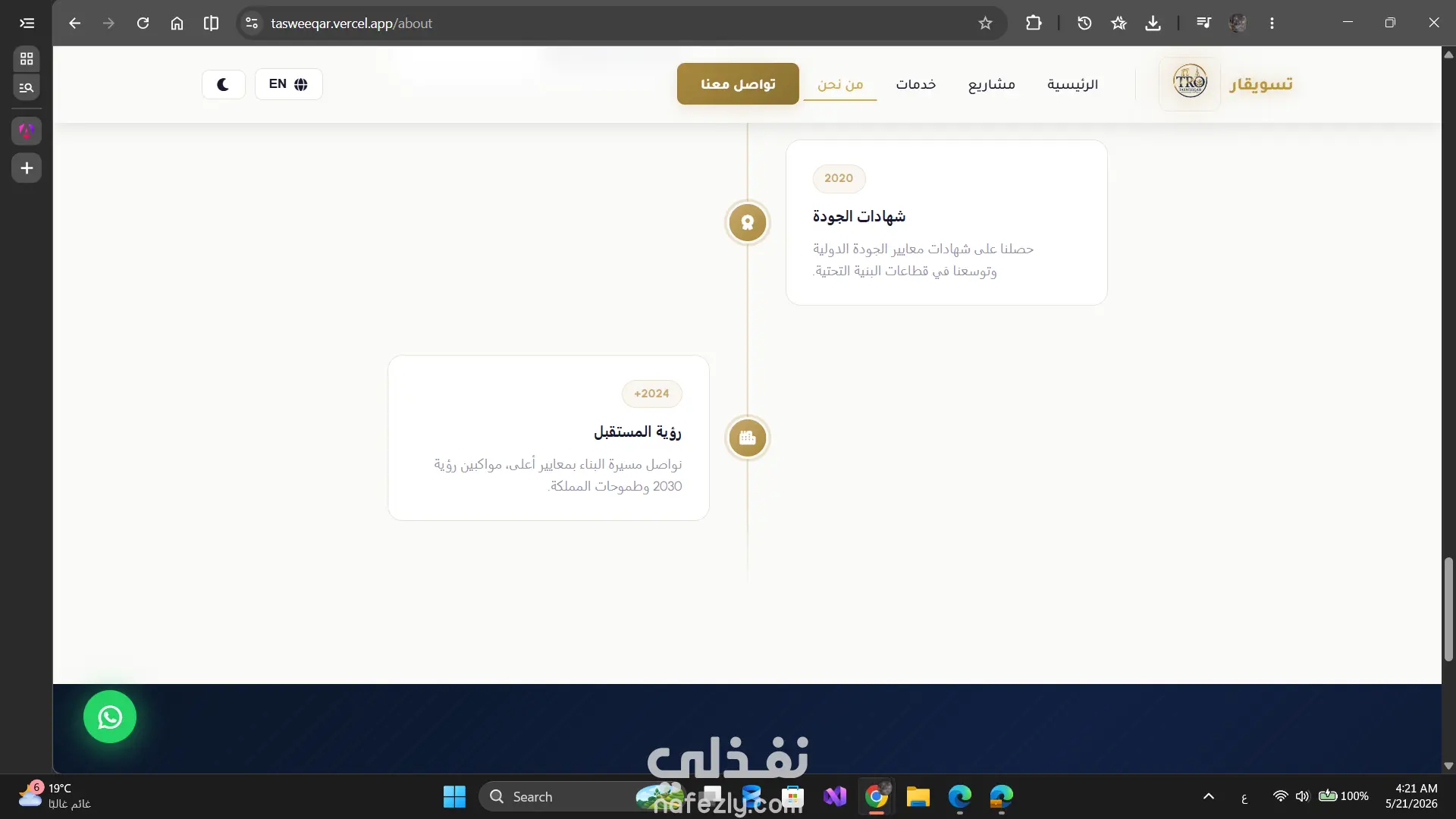Toggle split view in the browser
Viewport: 1456px width, 819px height.
click(211, 23)
